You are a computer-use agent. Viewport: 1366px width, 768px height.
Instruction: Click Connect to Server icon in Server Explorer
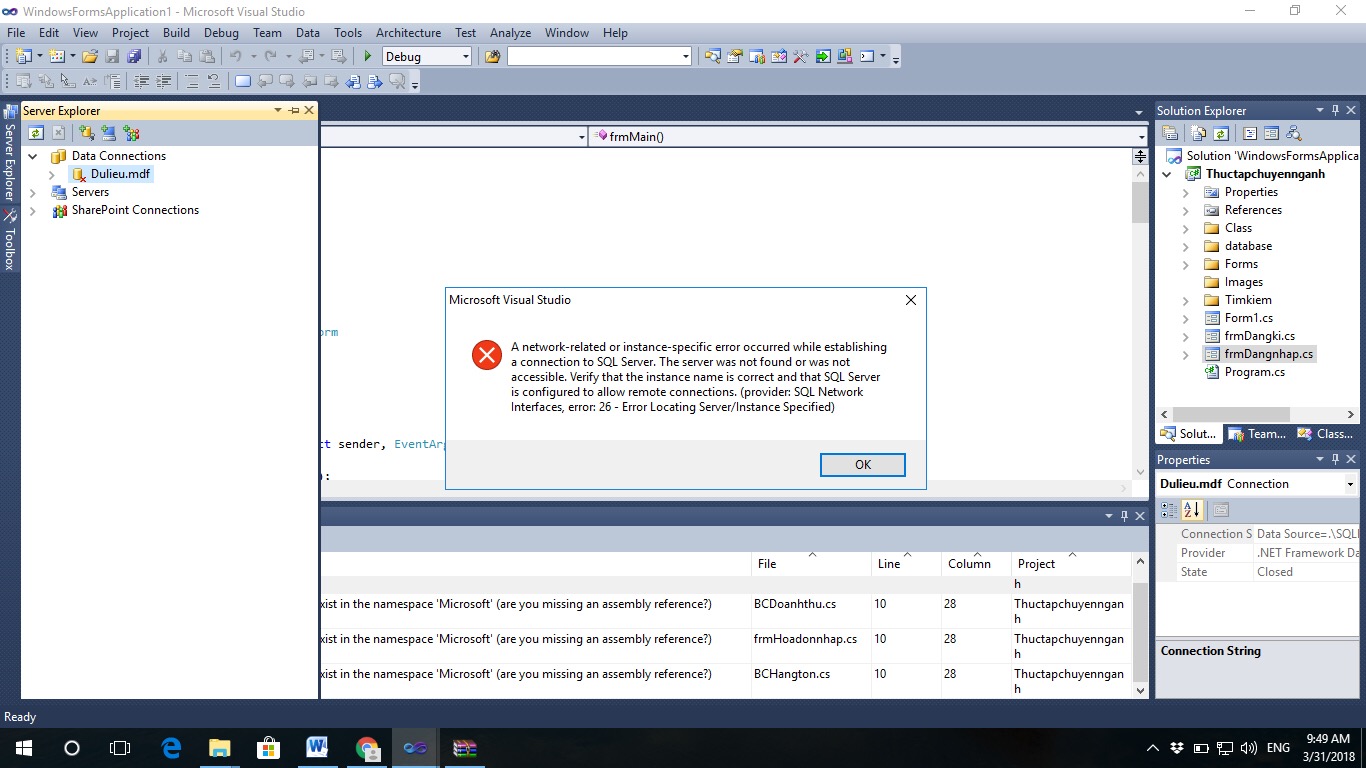[109, 132]
